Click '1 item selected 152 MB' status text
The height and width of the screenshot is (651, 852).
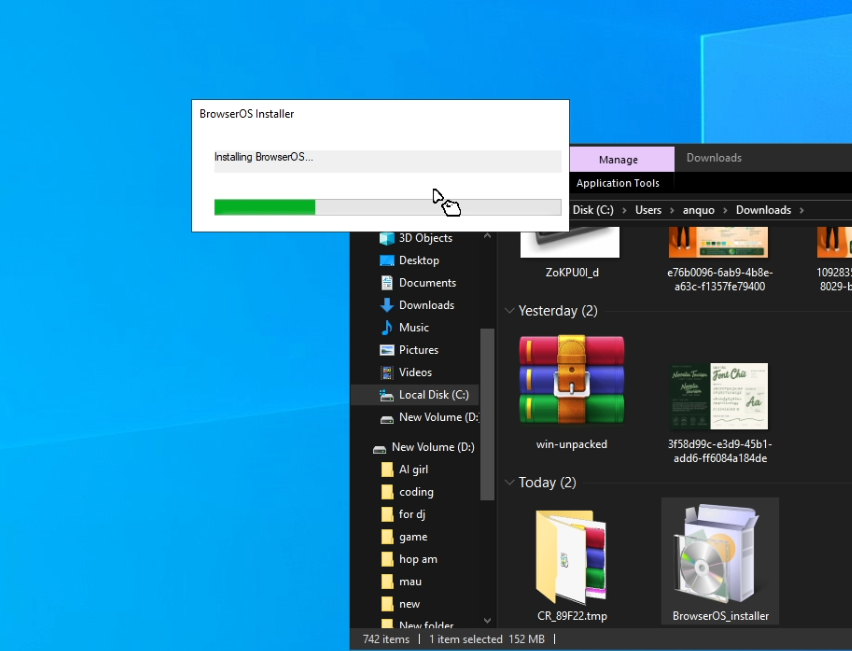click(x=487, y=639)
